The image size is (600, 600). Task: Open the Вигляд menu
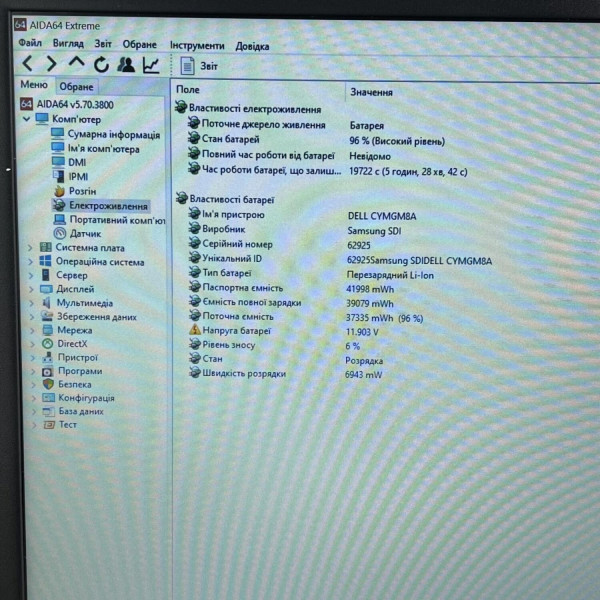click(x=68, y=43)
